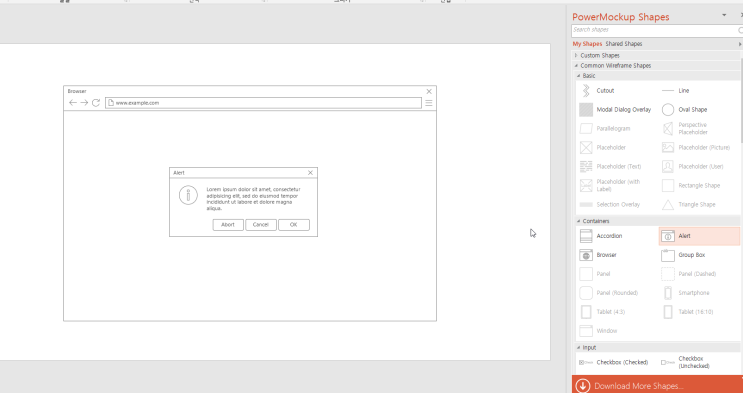743x393 pixels.
Task: Collapse the Input section
Action: [x=579, y=347]
